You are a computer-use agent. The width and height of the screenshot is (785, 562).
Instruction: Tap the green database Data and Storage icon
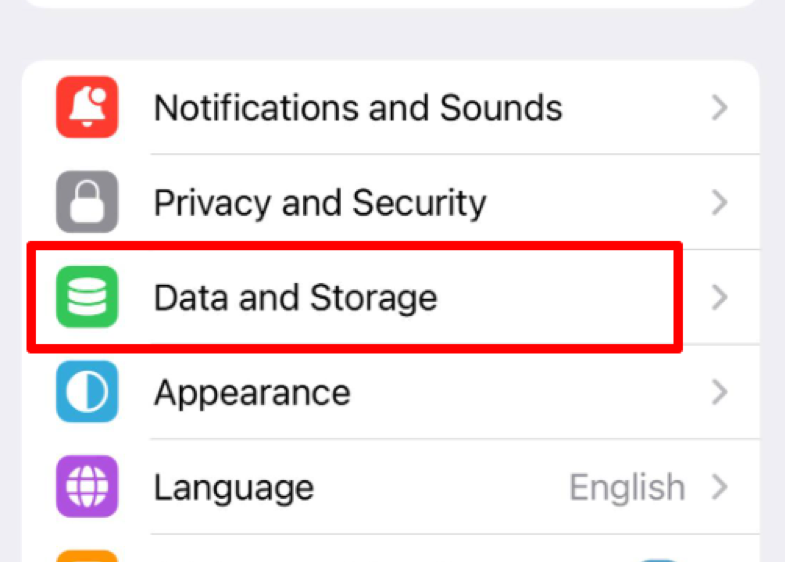[87, 297]
